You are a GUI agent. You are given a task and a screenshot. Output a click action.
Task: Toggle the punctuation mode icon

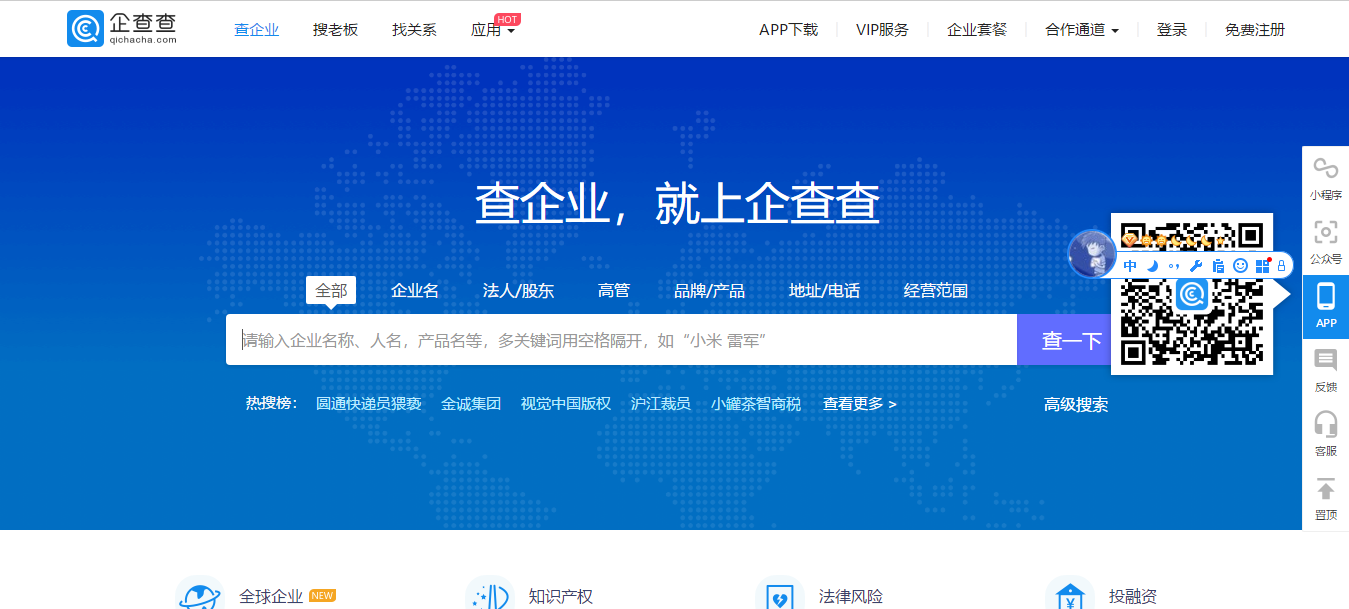pos(1174,266)
